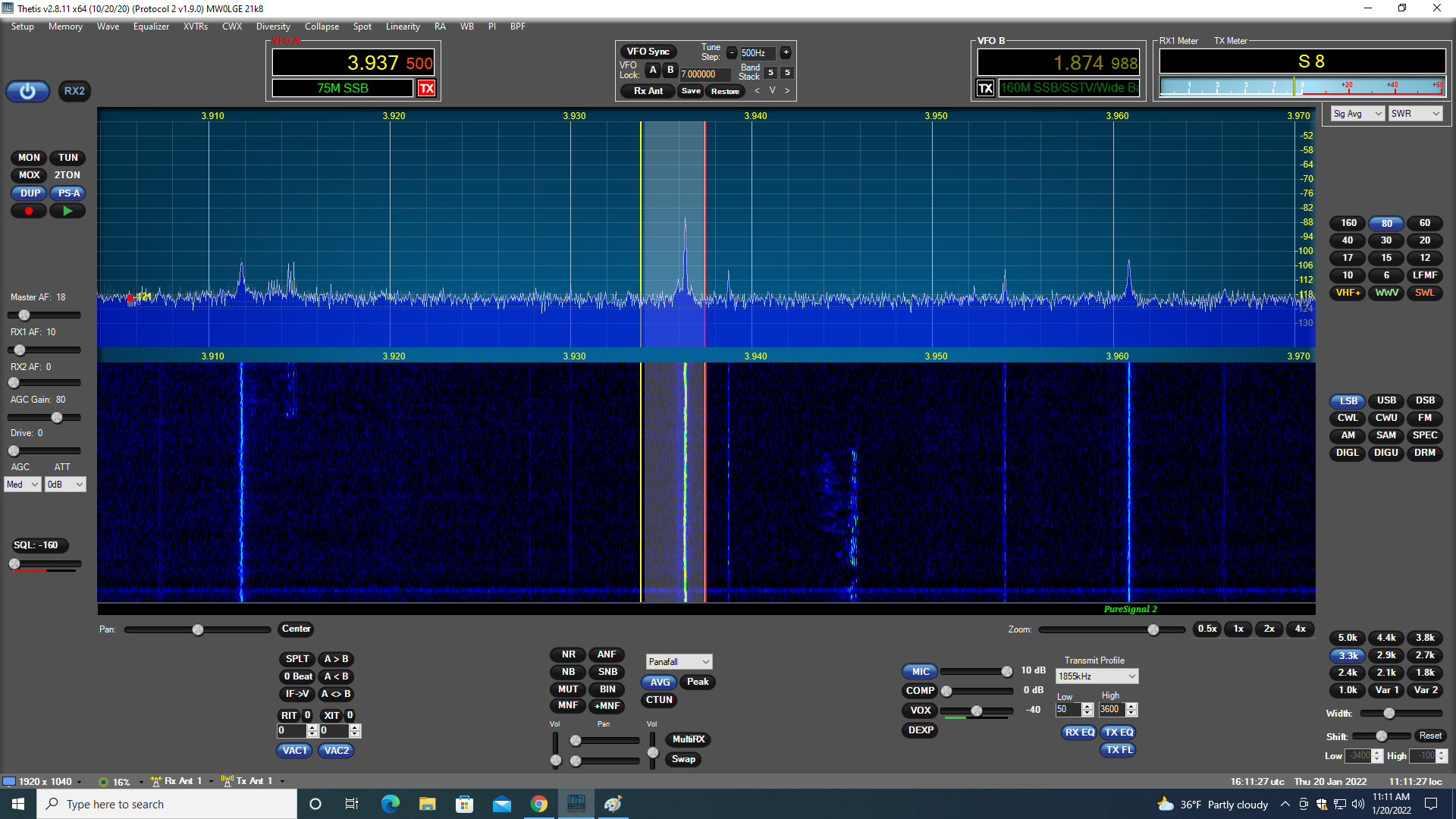The image size is (1456, 819).
Task: Toggle the VOX button
Action: [x=920, y=711]
